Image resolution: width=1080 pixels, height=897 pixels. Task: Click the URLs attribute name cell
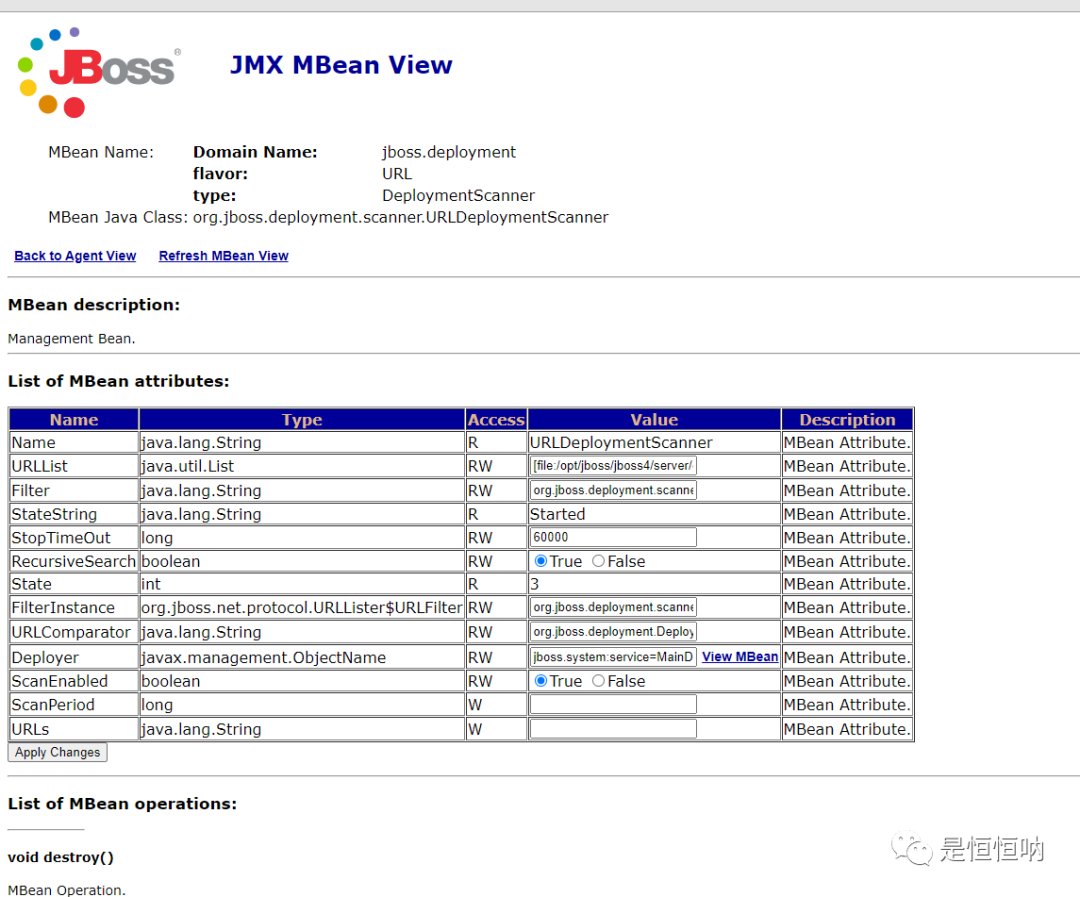[x=74, y=729]
